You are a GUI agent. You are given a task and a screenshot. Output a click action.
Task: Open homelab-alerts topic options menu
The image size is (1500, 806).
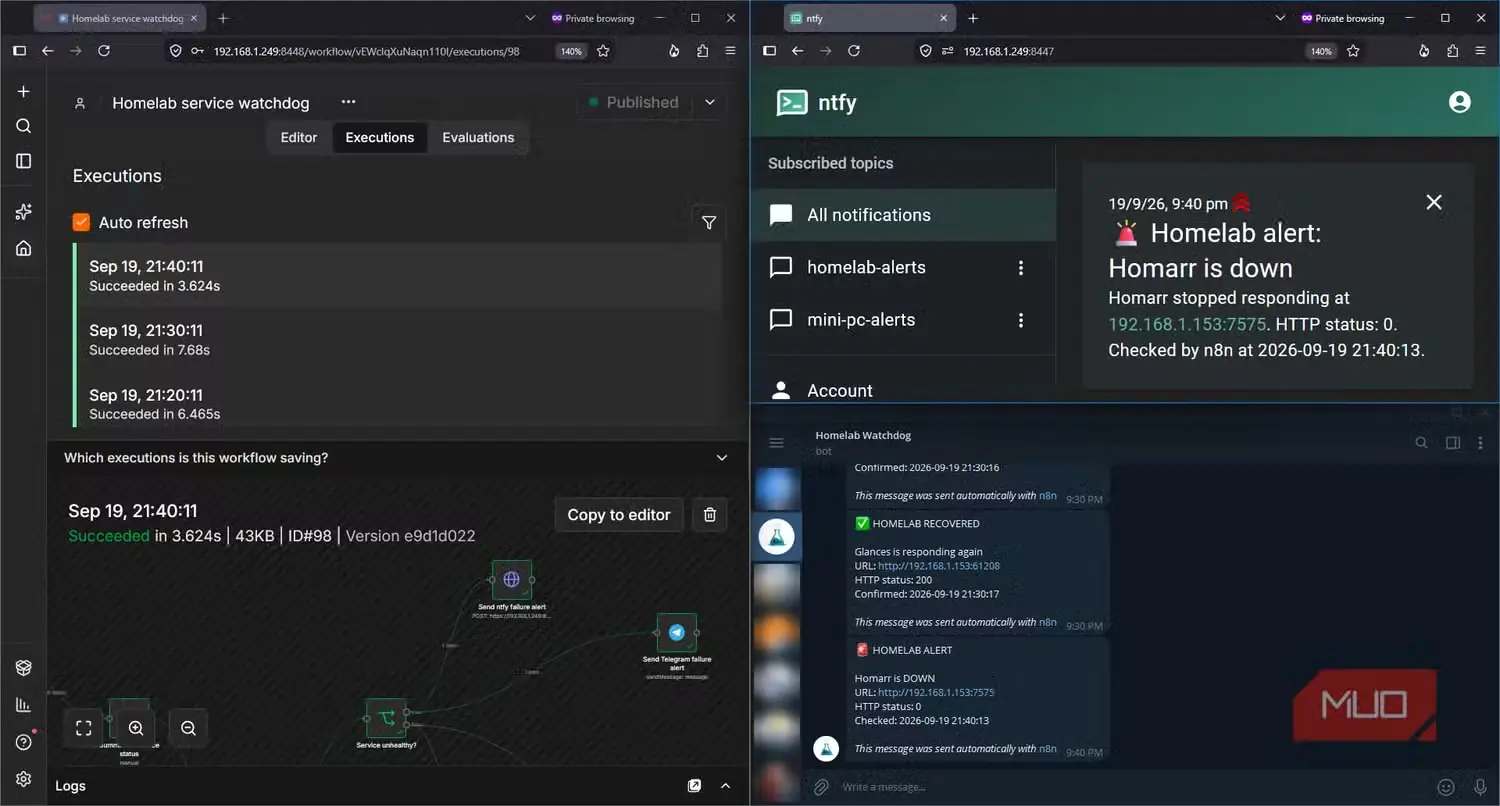point(1021,268)
